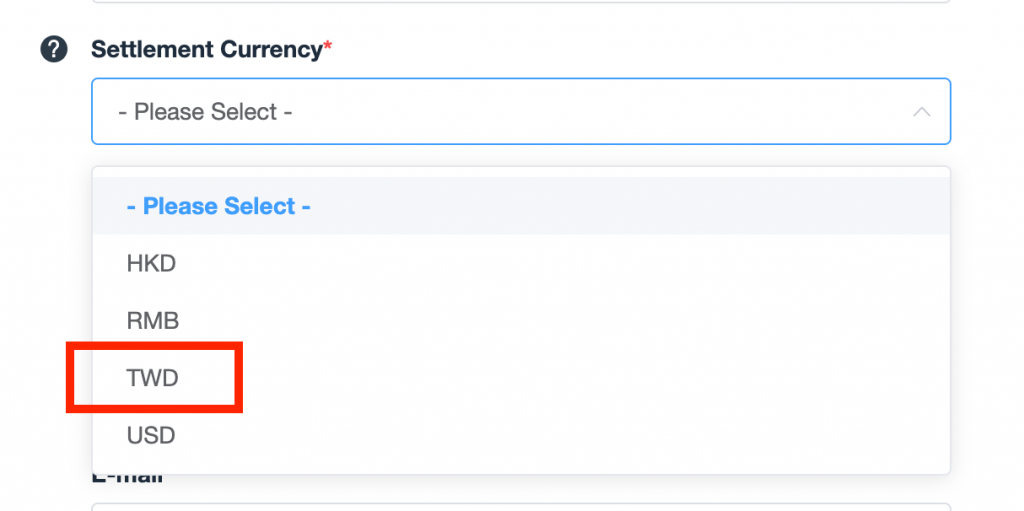This screenshot has height=511, width=1024.
Task: Select USD currency option
Action: [x=521, y=435]
